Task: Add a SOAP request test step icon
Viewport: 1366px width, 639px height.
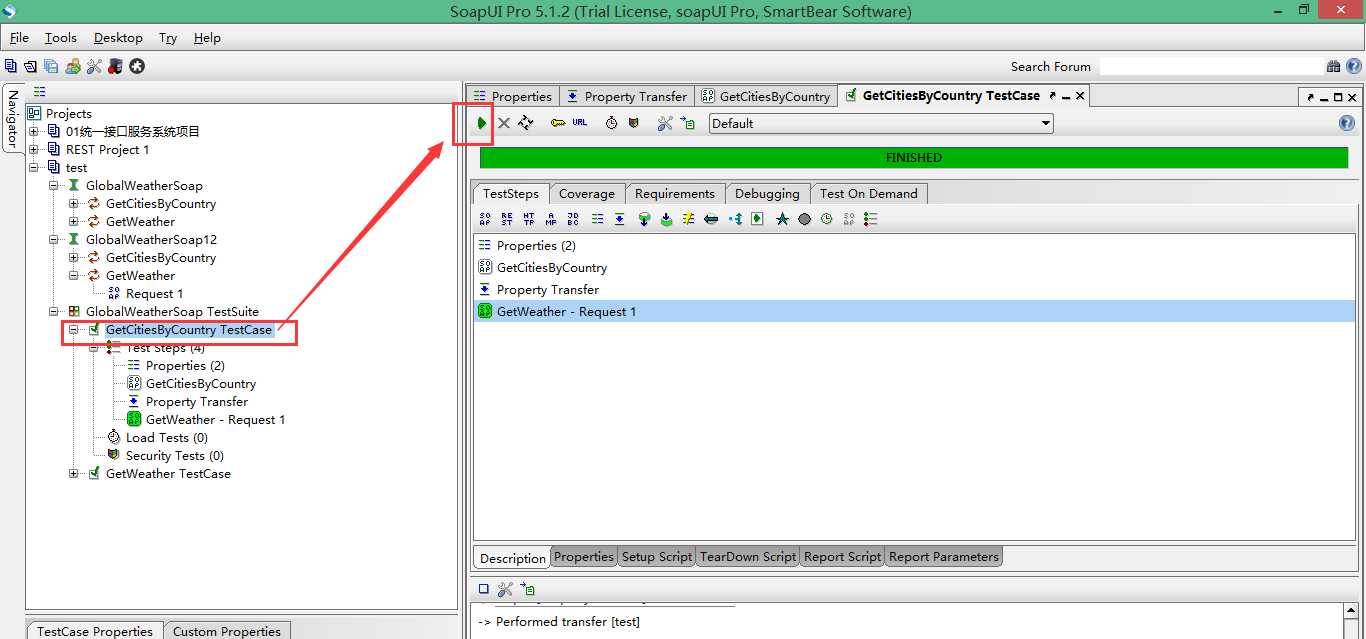Action: (485, 219)
